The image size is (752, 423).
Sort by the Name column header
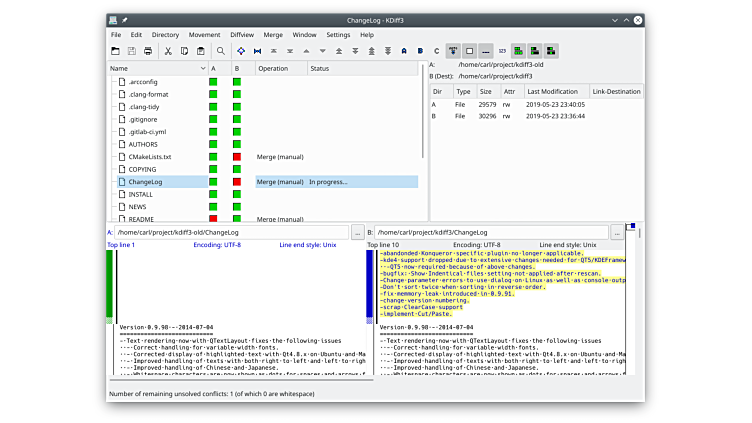tap(119, 68)
